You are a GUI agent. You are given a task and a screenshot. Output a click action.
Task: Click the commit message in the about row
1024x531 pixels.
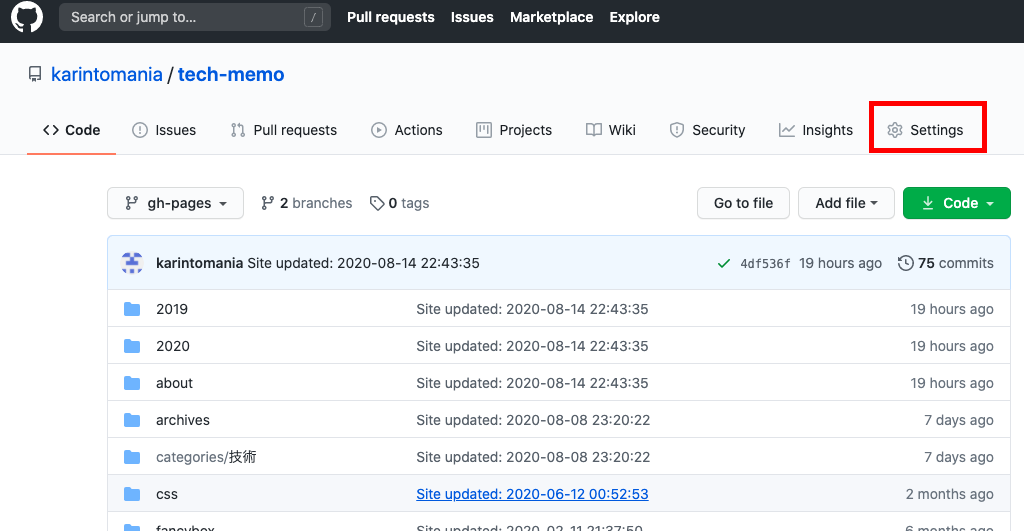click(x=532, y=383)
